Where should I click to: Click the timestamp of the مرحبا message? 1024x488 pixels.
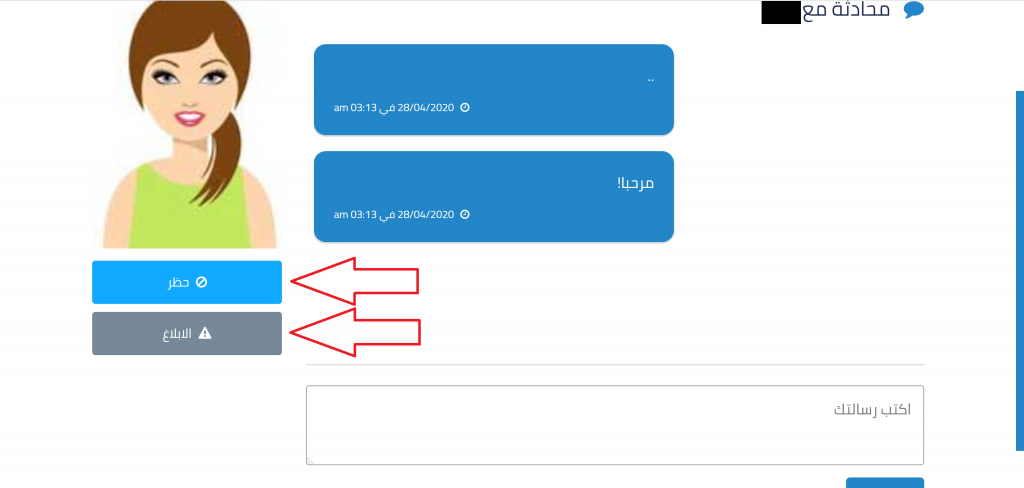(x=394, y=214)
